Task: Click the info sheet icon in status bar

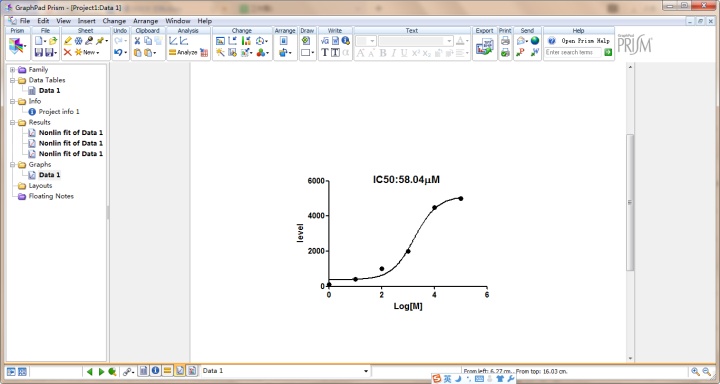Action: tap(155, 371)
